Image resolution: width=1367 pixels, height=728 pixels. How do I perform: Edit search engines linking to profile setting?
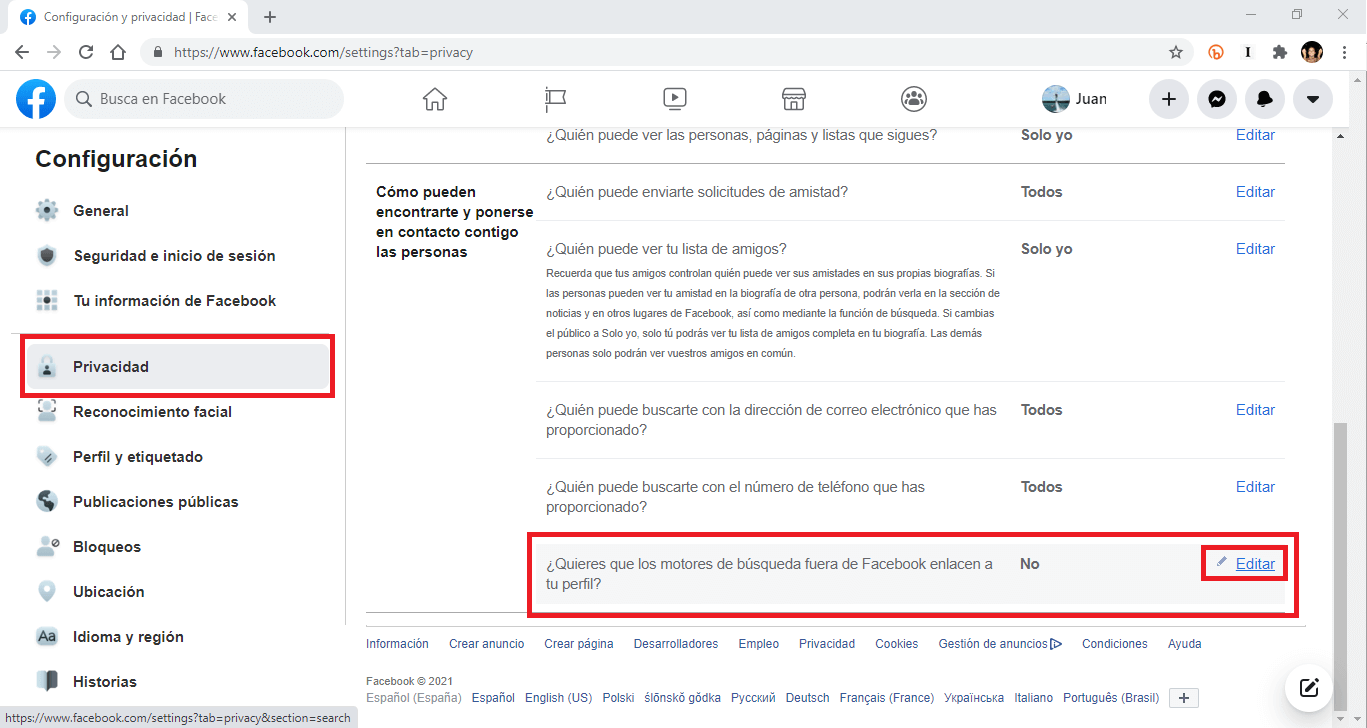[1255, 564]
